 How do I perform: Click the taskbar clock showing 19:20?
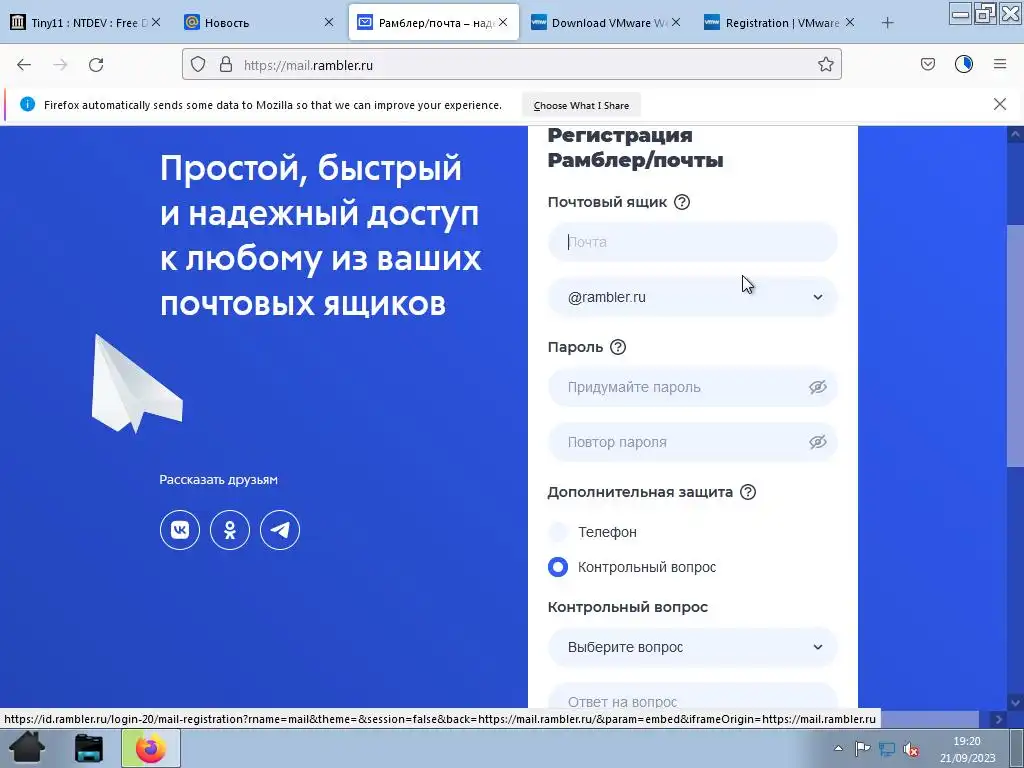[x=967, y=749]
